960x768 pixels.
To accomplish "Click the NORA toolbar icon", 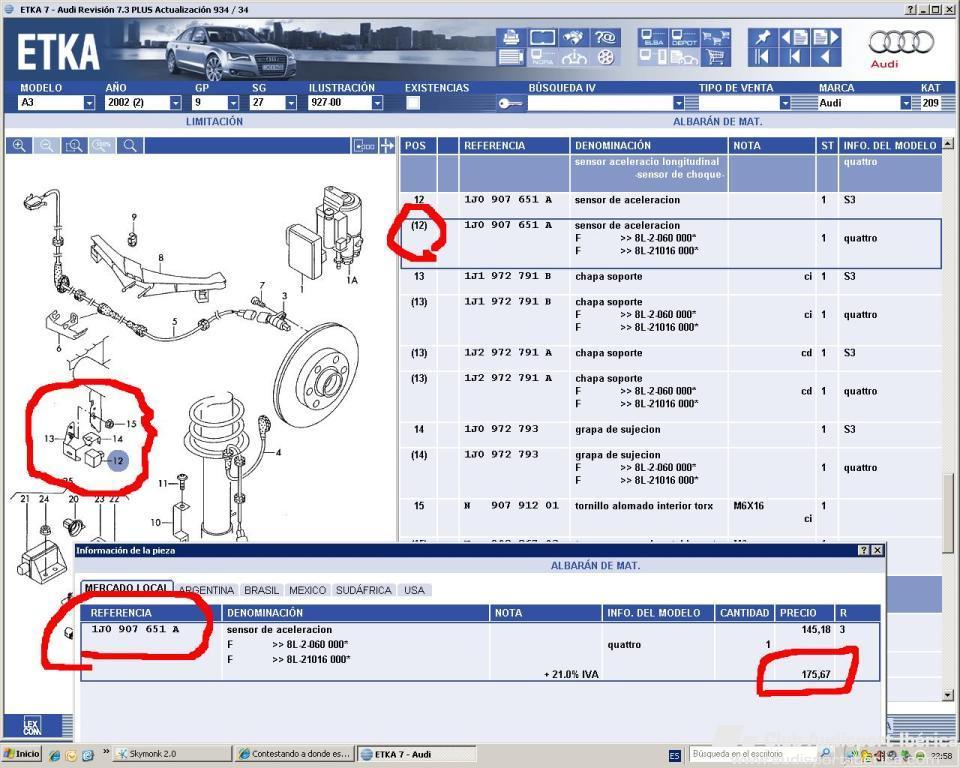I will click(x=542, y=58).
